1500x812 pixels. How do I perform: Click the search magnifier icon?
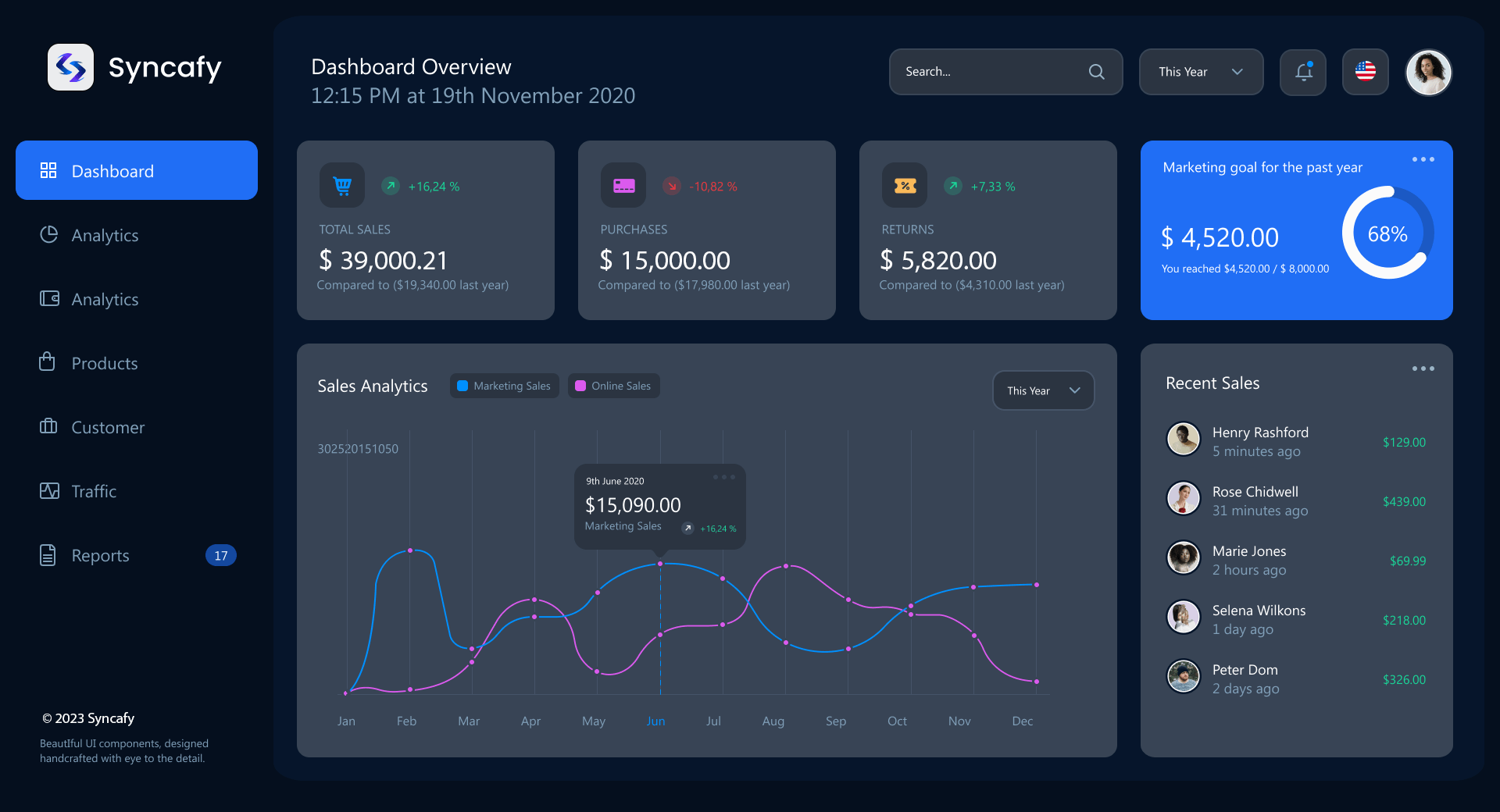pyautogui.click(x=1096, y=72)
